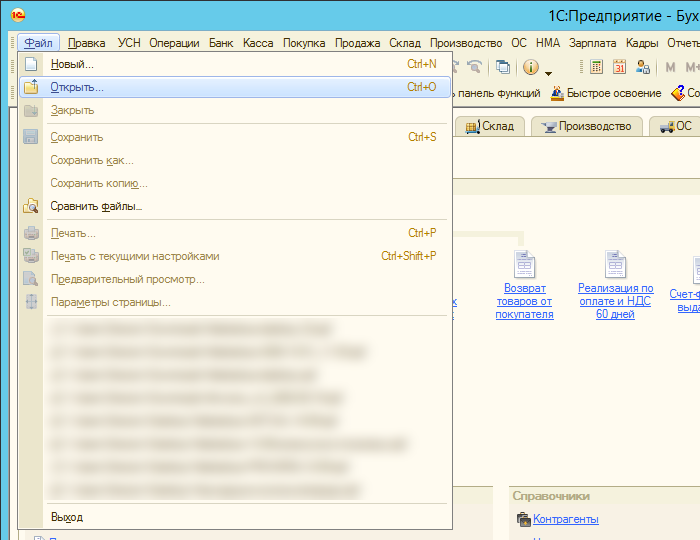The width and height of the screenshot is (700, 540).
Task: Open the НМА menu
Action: point(548,43)
